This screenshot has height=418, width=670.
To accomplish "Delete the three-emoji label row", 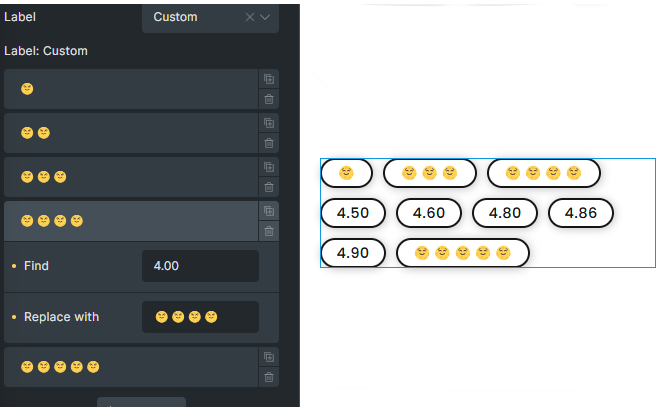I will 269,187.
